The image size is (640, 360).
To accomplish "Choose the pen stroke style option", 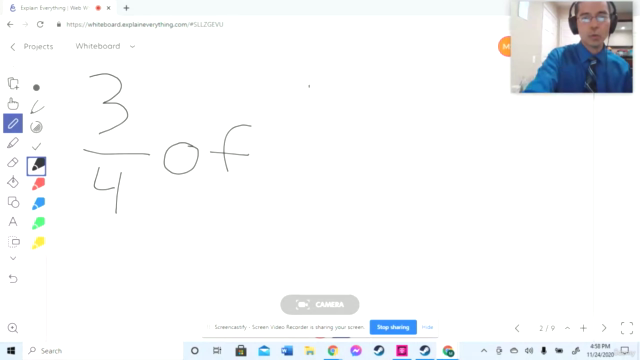I will 37,107.
